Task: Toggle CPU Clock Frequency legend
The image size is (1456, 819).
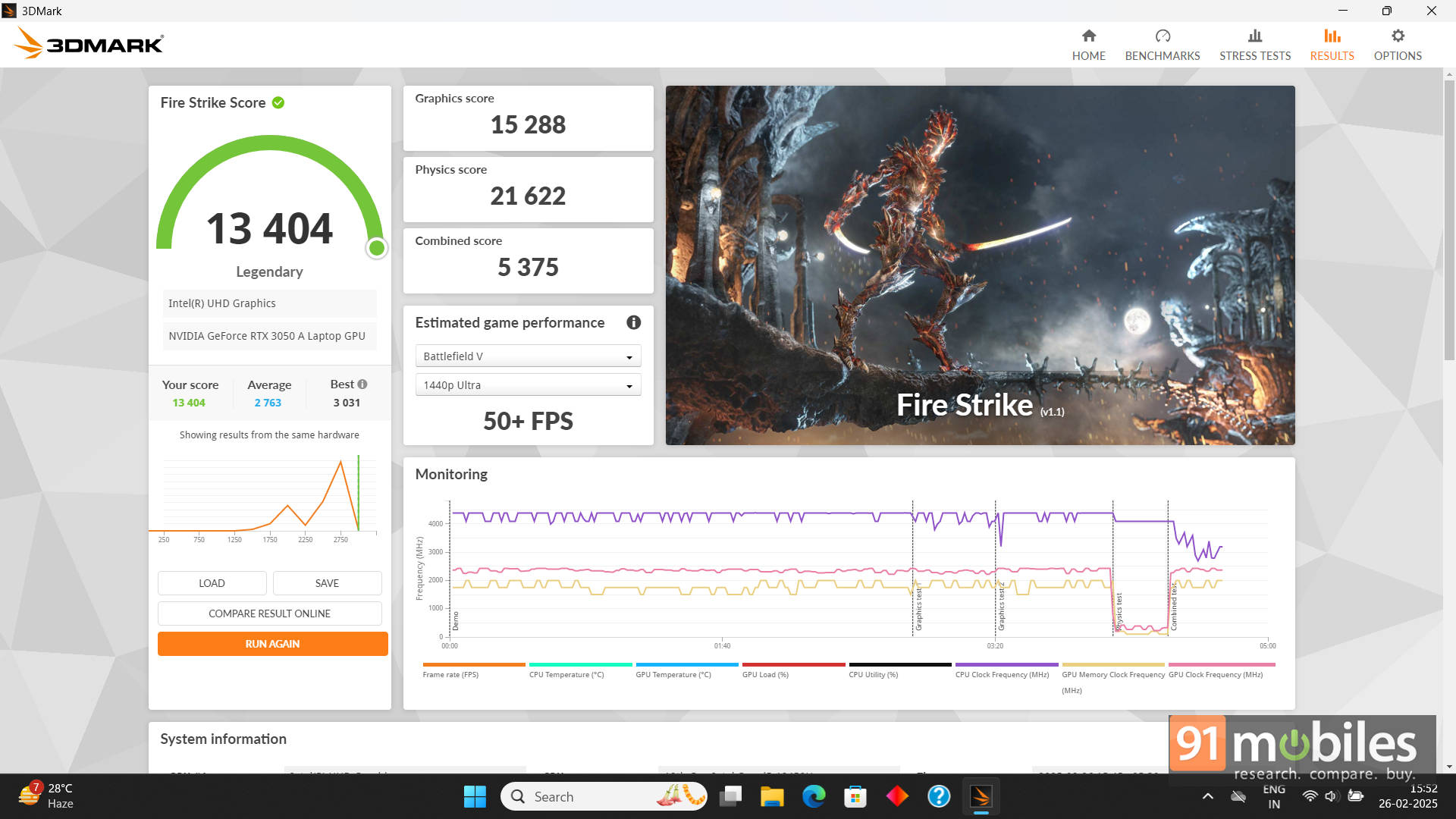Action: 1006,670
